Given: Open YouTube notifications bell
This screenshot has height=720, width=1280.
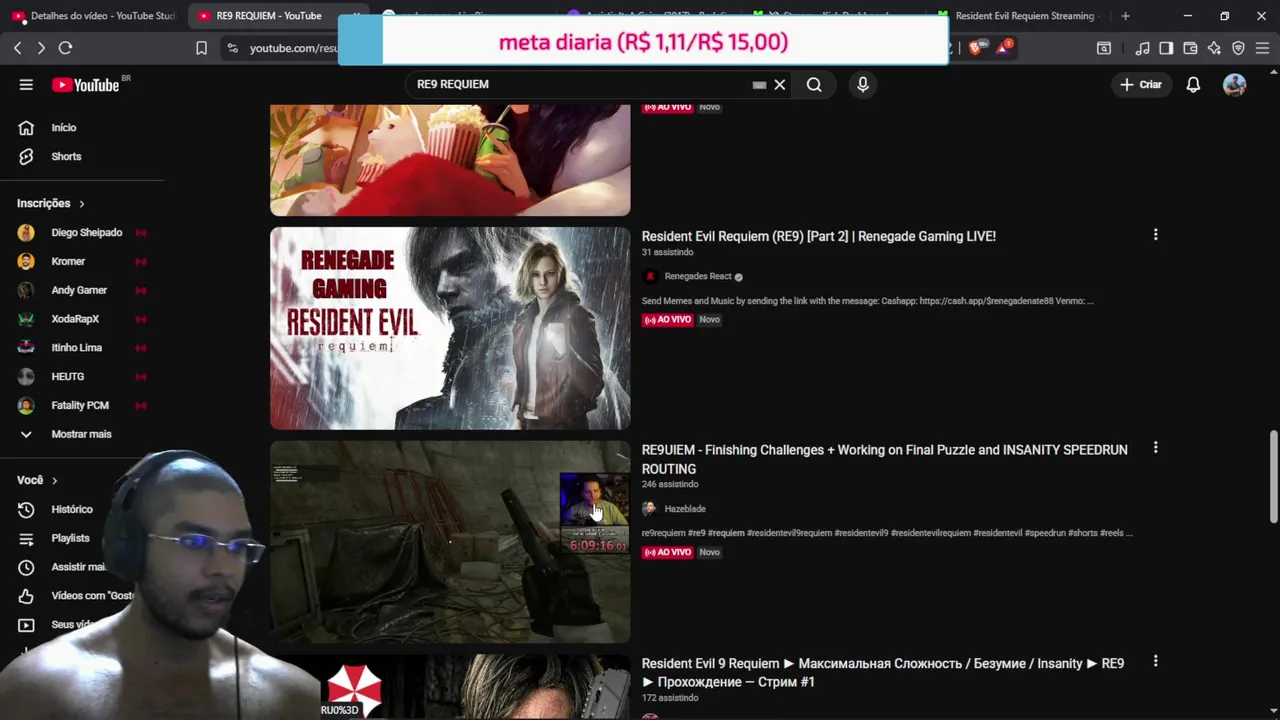Looking at the screenshot, I should pyautogui.click(x=1193, y=85).
